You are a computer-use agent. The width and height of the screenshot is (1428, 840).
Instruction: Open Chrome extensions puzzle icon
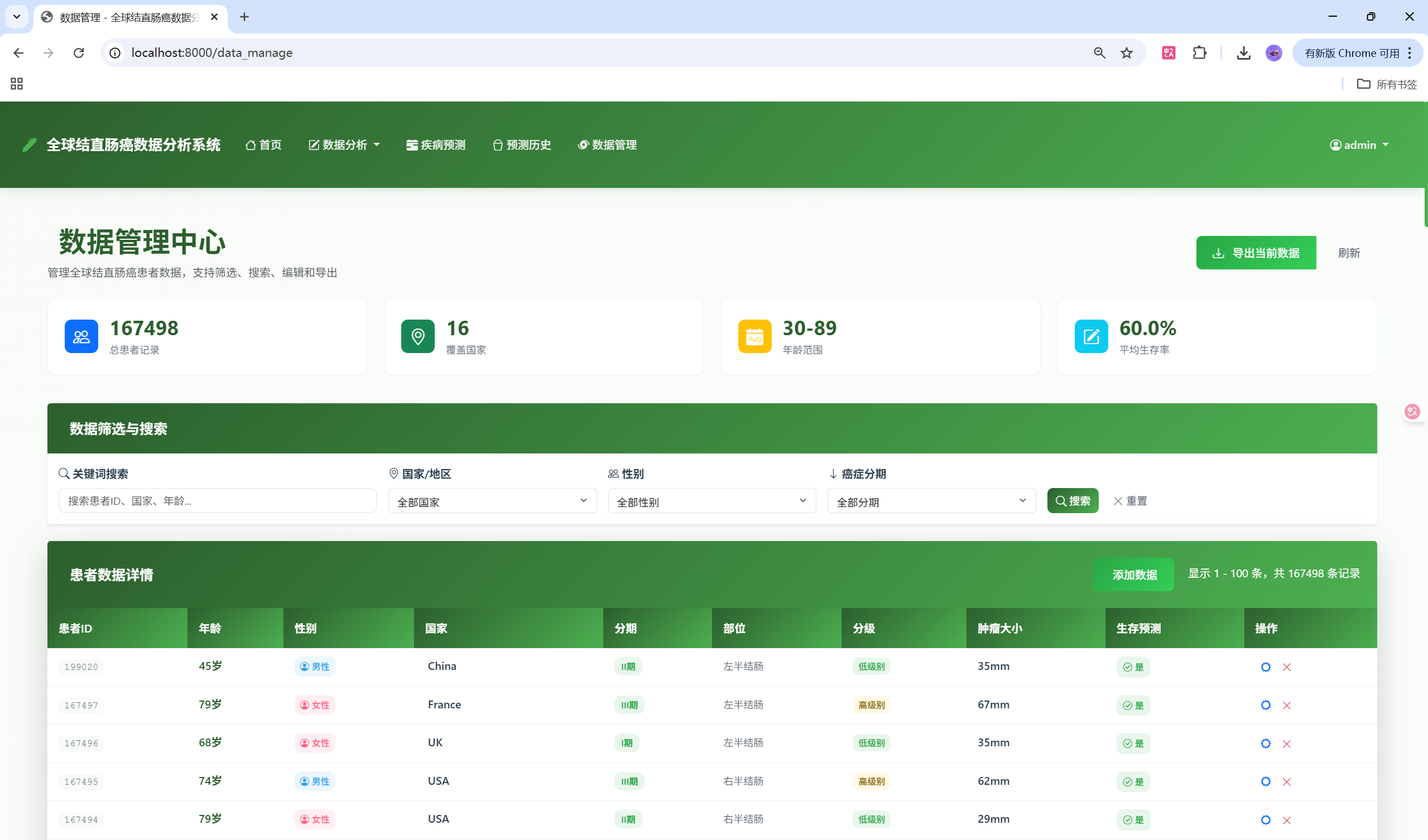point(1199,52)
